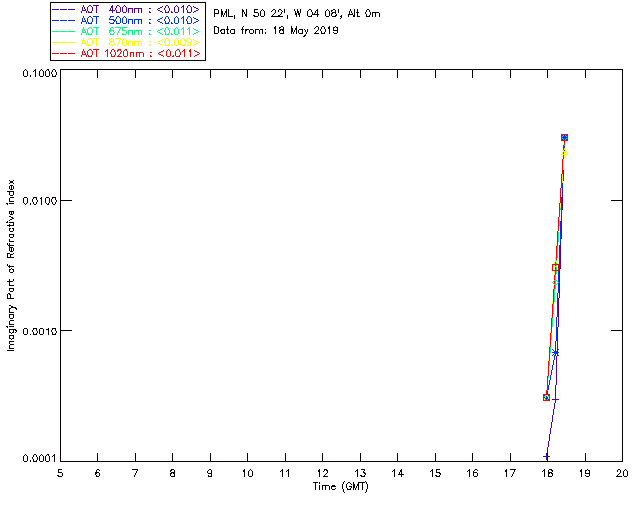Click the x-axis tick label 12
This screenshot has height=512, width=640.
[x=322, y=474]
